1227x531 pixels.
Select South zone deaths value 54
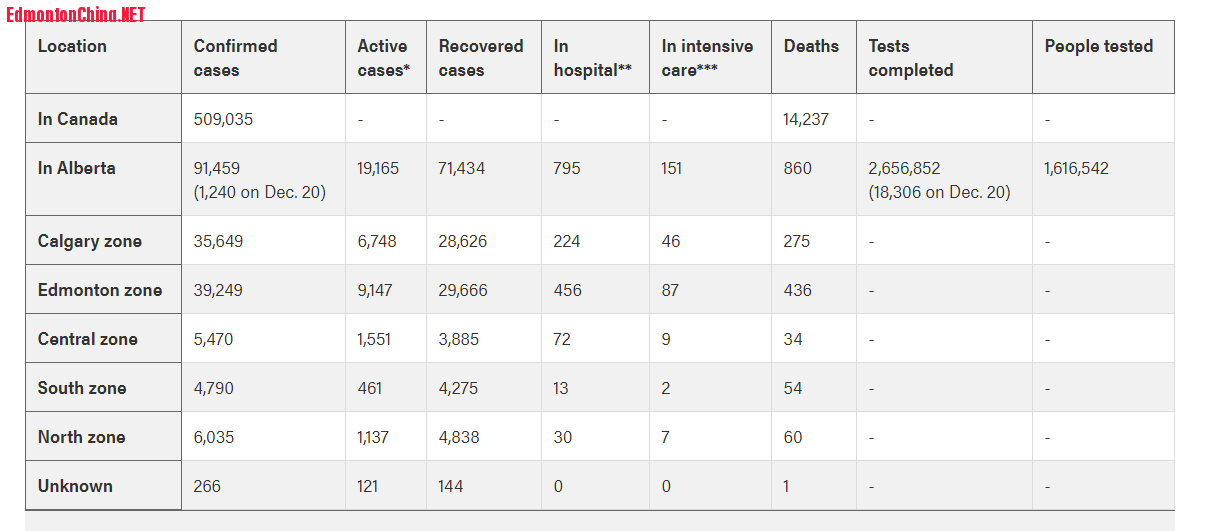[x=793, y=388]
